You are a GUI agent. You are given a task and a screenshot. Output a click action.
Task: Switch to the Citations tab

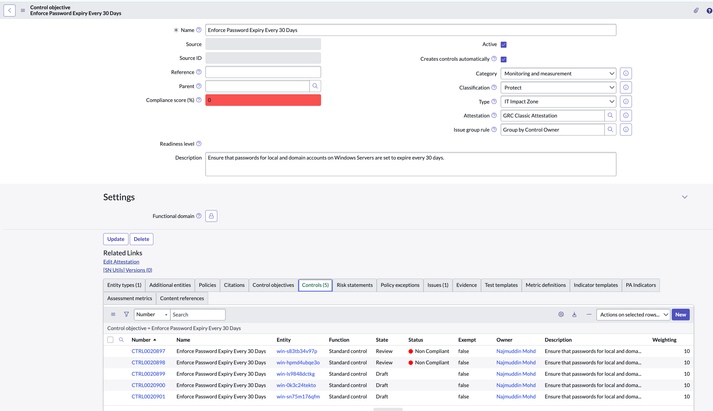(x=234, y=285)
